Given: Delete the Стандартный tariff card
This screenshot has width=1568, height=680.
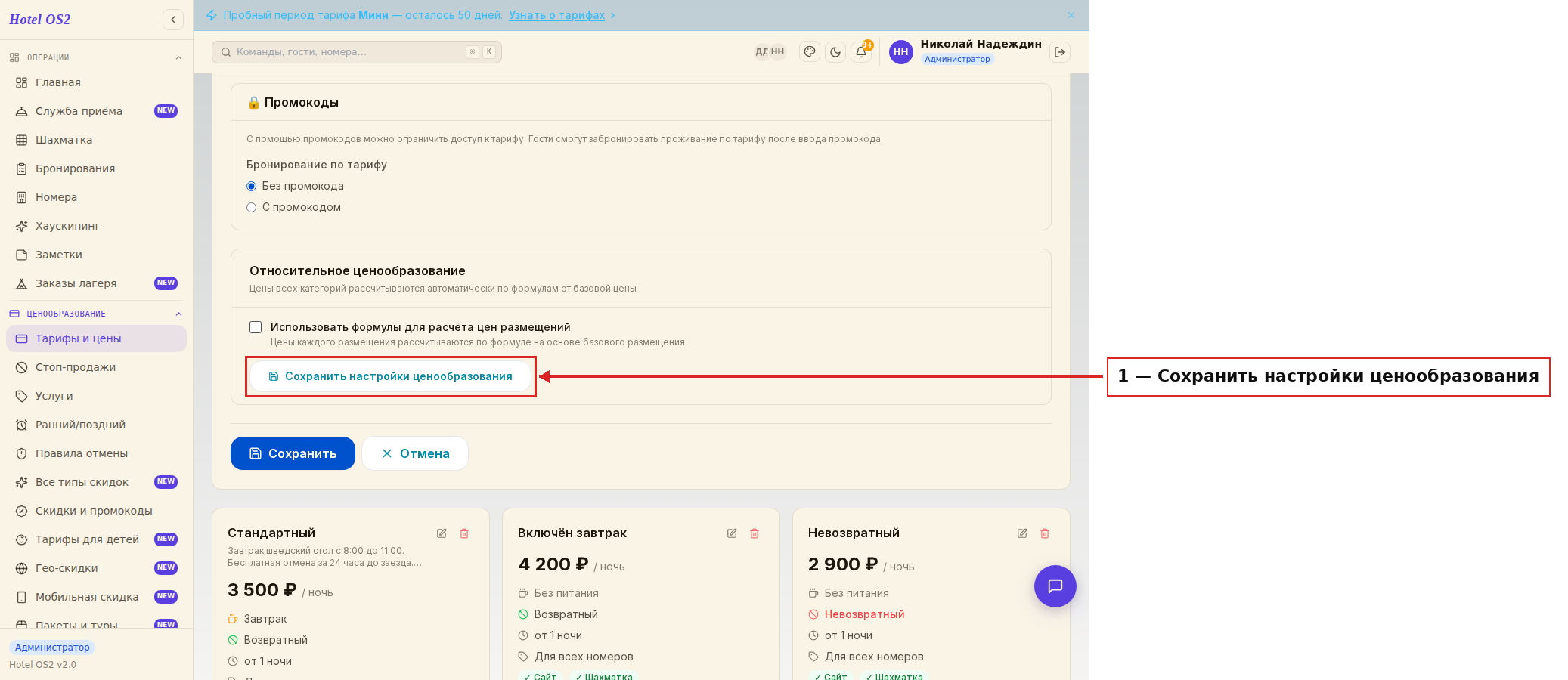Looking at the screenshot, I should 464,533.
